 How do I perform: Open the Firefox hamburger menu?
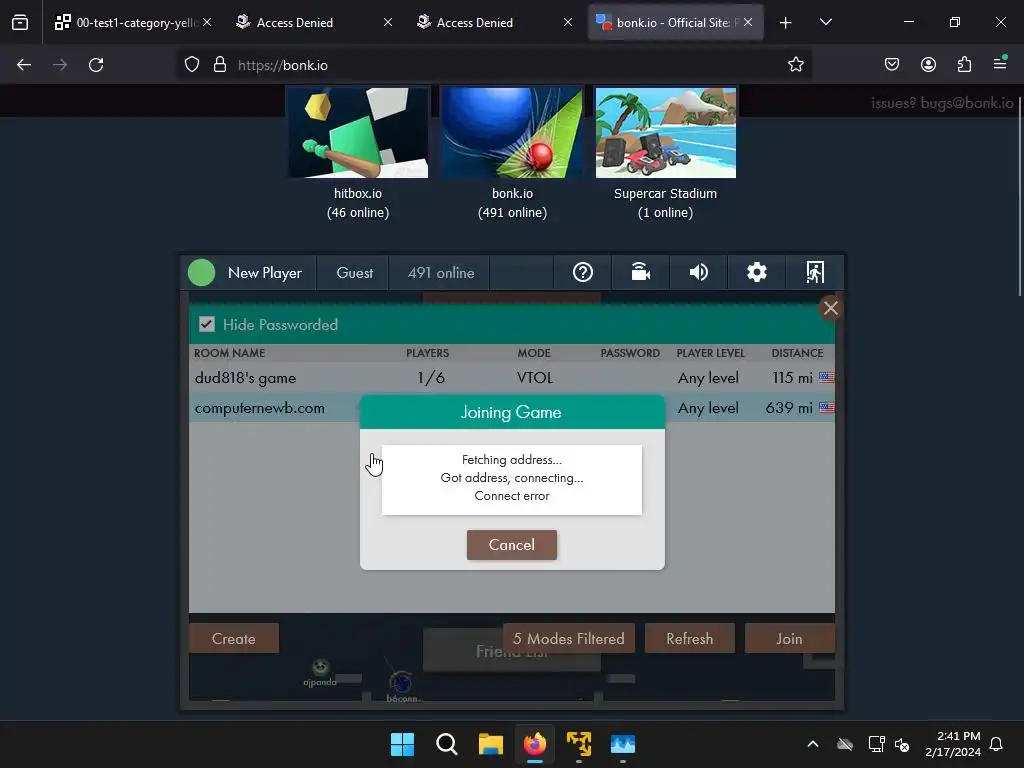(x=1000, y=63)
